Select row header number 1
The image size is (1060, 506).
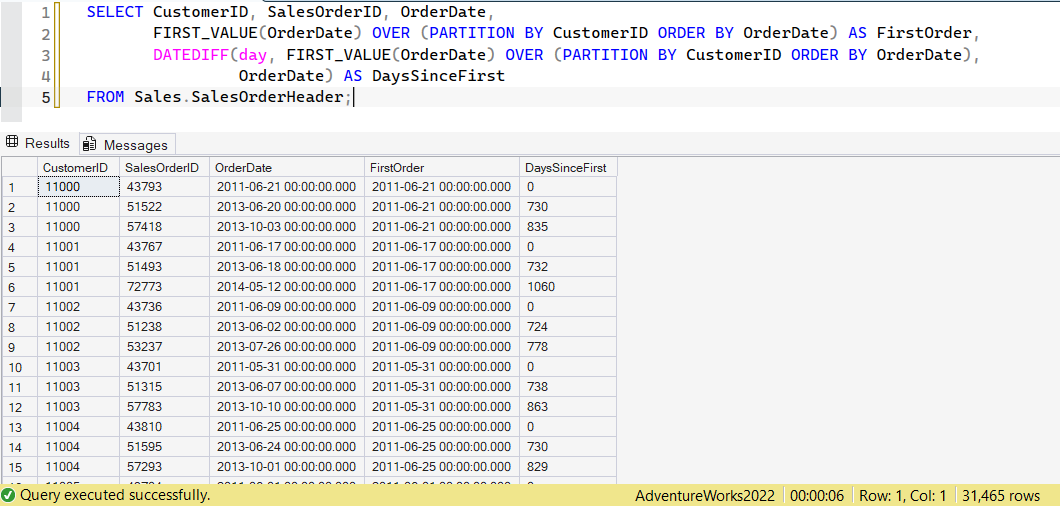point(20,187)
